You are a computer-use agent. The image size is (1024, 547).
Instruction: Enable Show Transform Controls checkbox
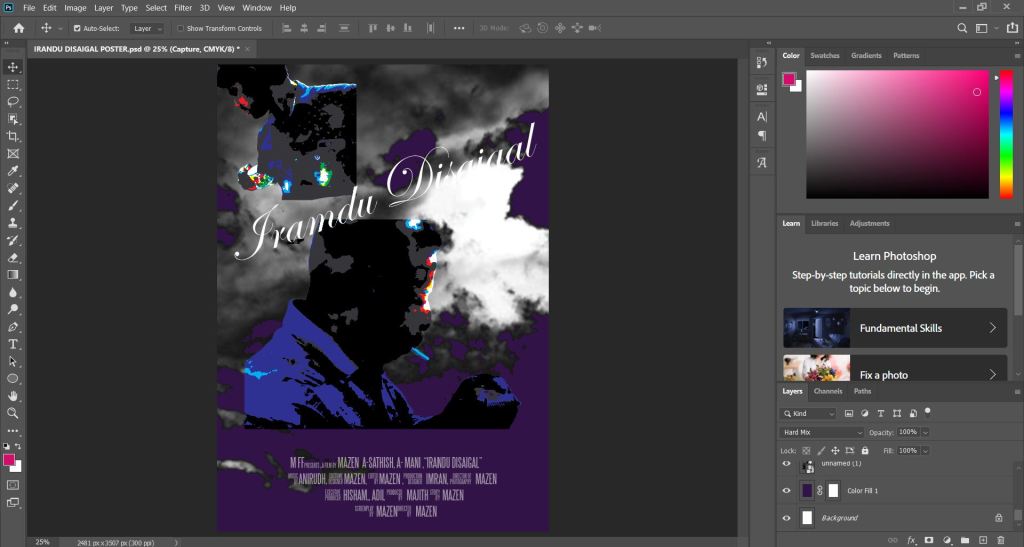point(181,29)
